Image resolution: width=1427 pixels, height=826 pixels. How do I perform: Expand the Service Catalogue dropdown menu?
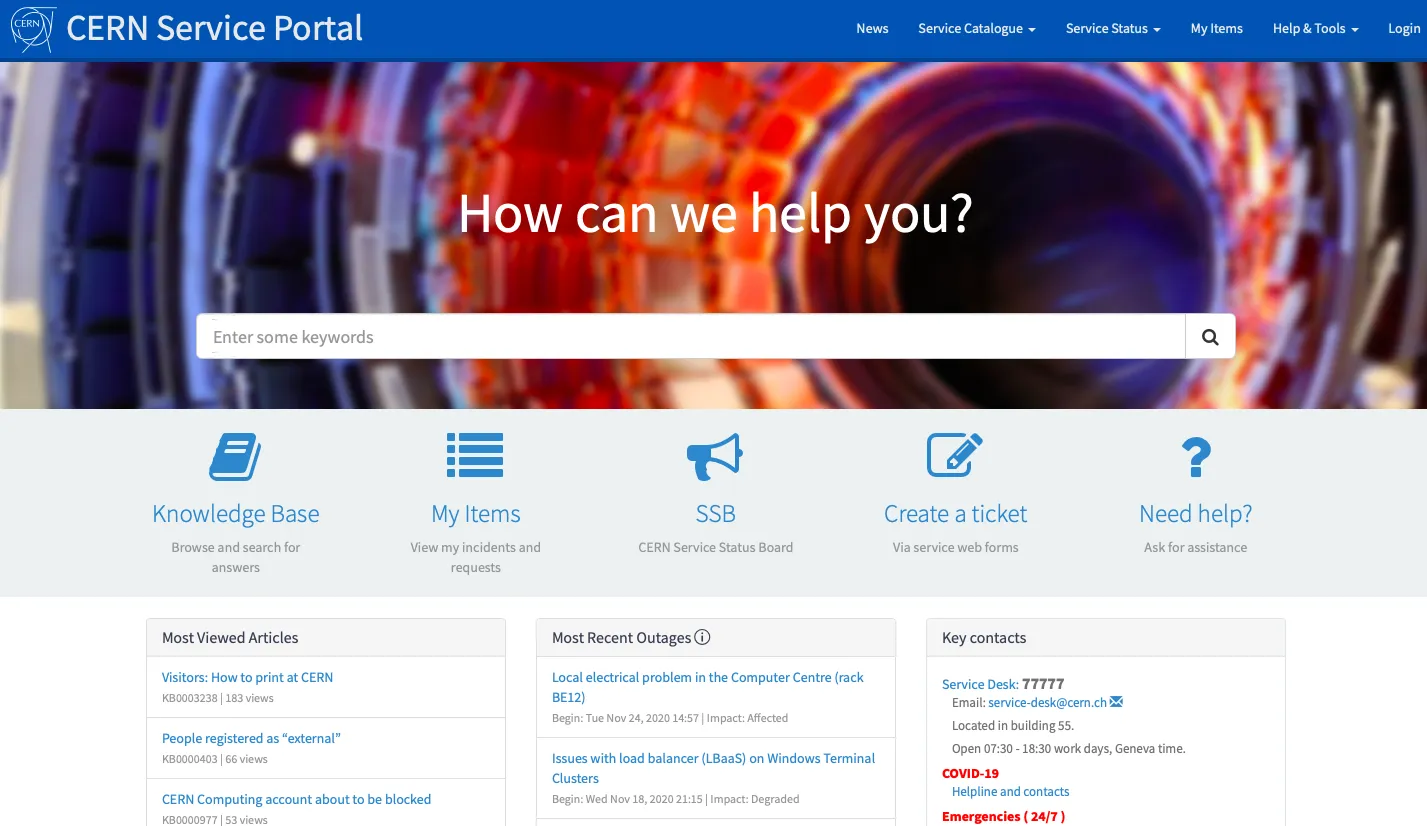click(x=977, y=29)
